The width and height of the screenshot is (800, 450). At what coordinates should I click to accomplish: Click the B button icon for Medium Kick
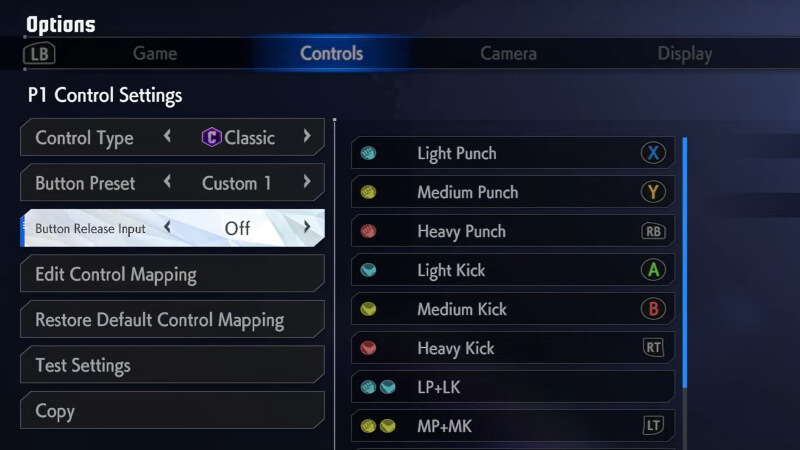pyautogui.click(x=653, y=309)
